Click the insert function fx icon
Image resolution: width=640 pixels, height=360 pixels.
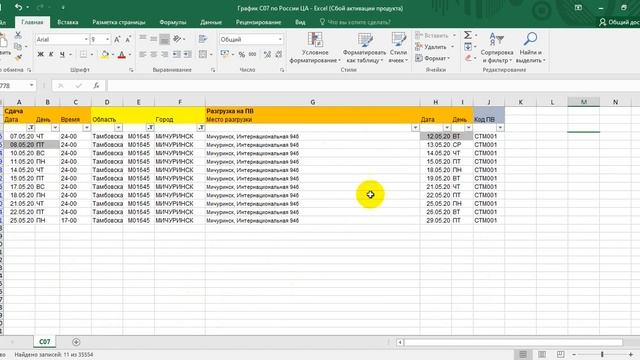pyautogui.click(x=96, y=85)
